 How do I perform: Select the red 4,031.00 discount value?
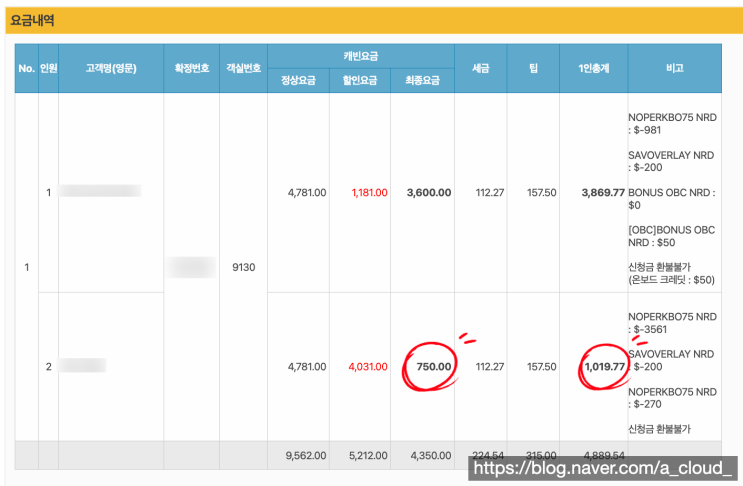click(368, 367)
